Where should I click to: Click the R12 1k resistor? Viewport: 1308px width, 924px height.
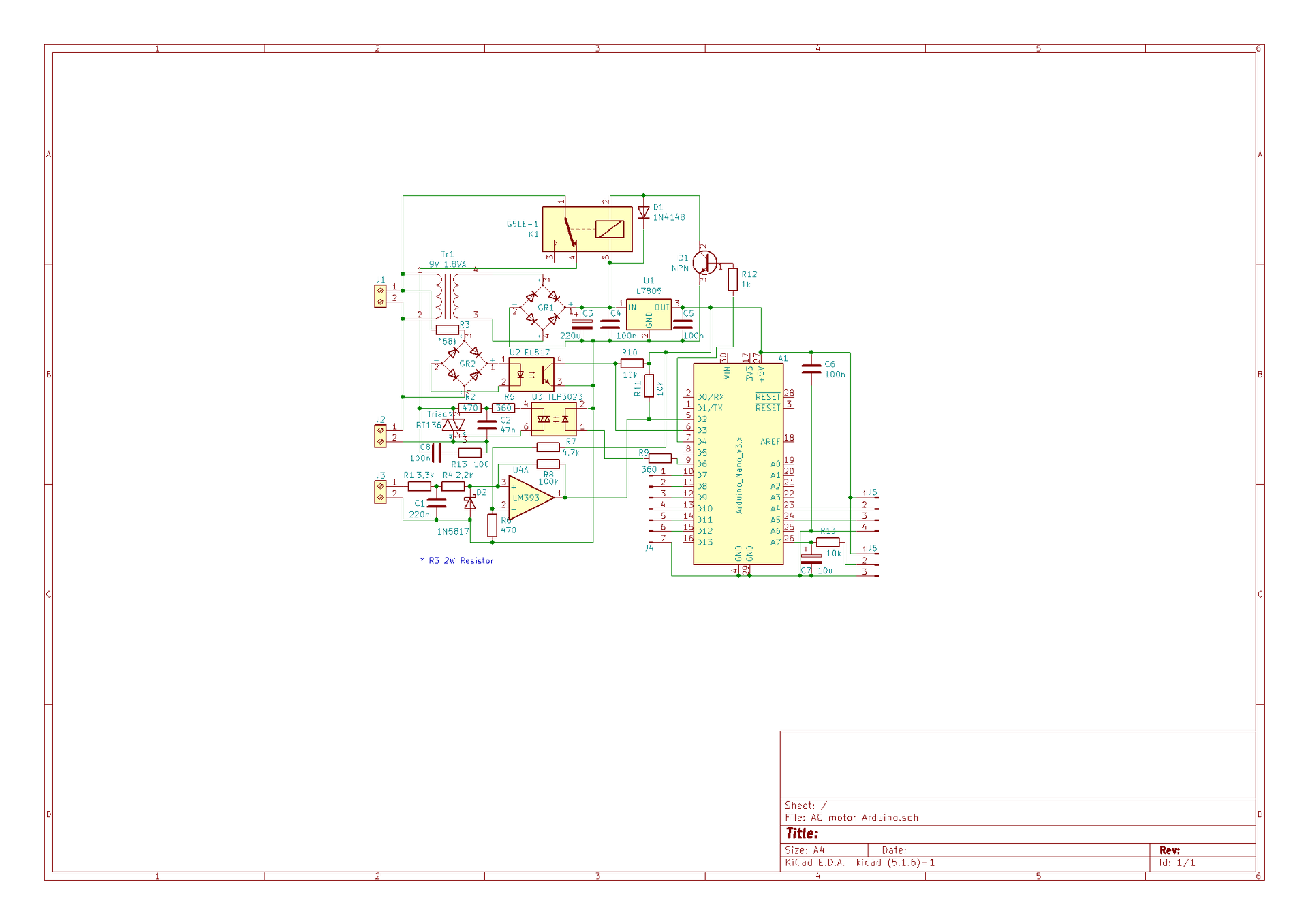coord(732,279)
